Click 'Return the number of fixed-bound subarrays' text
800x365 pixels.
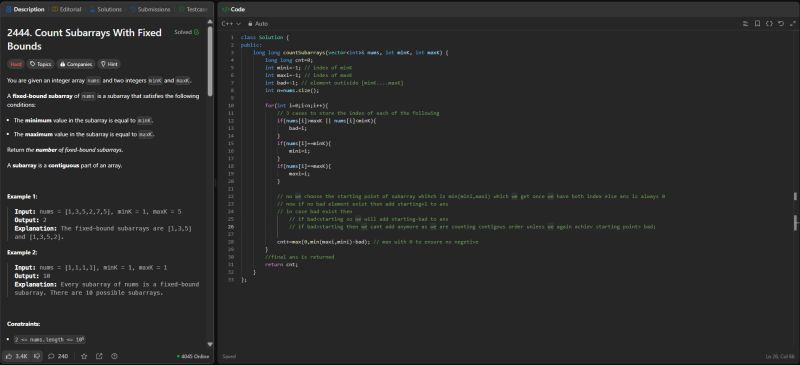[65, 150]
